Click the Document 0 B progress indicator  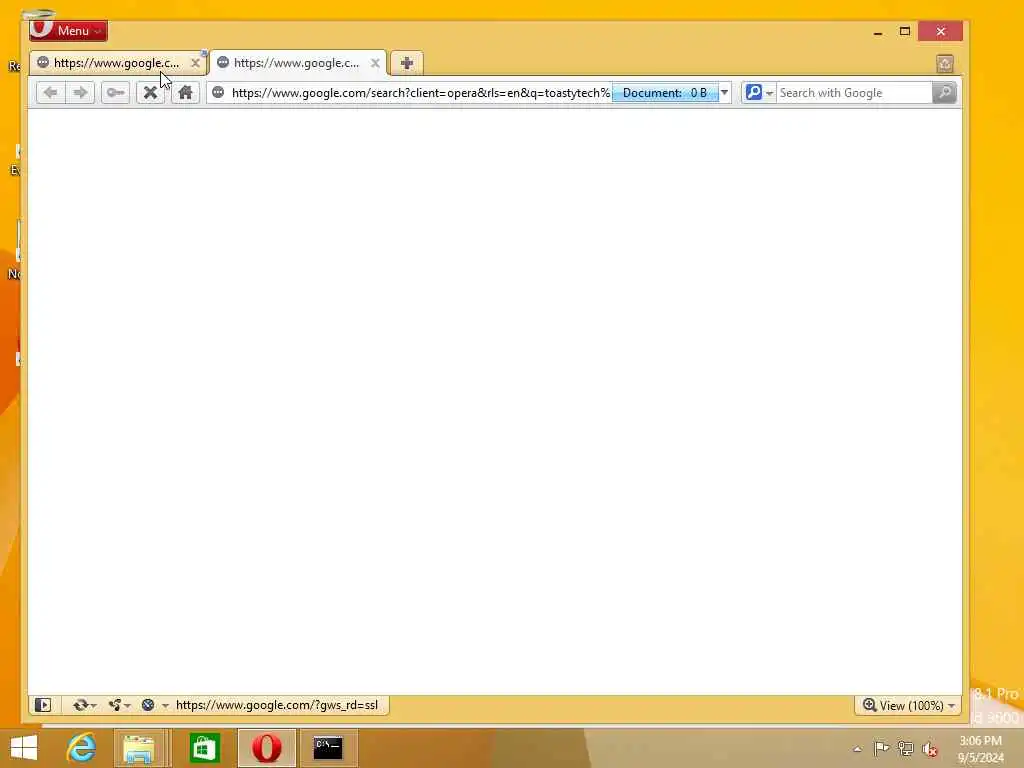click(665, 93)
